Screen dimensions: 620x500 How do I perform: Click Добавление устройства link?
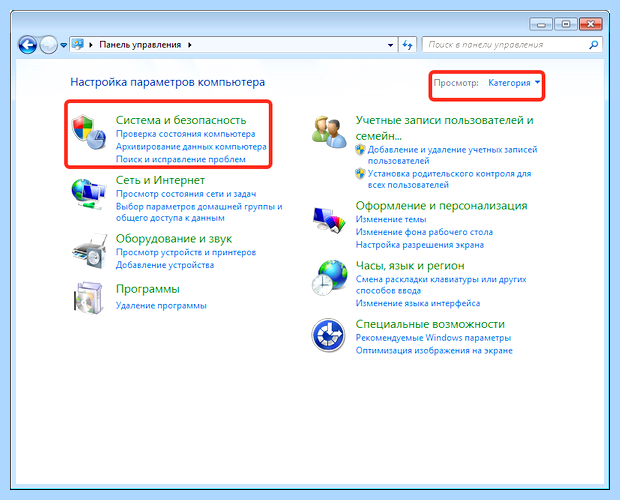(x=165, y=265)
